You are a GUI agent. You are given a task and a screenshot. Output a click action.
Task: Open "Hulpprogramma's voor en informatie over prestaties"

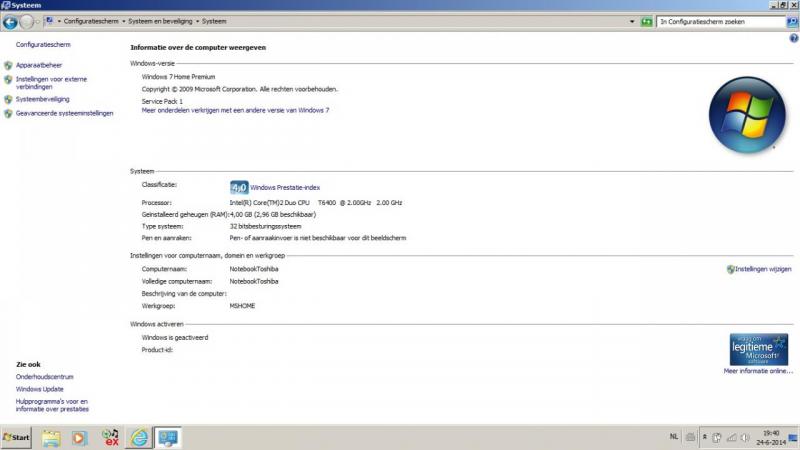point(52,405)
